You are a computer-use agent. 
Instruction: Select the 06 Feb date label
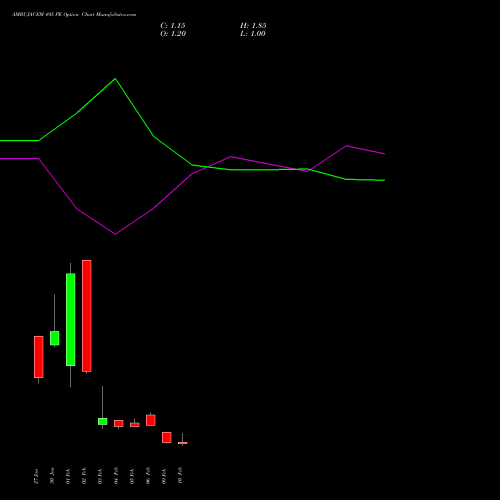148,476
